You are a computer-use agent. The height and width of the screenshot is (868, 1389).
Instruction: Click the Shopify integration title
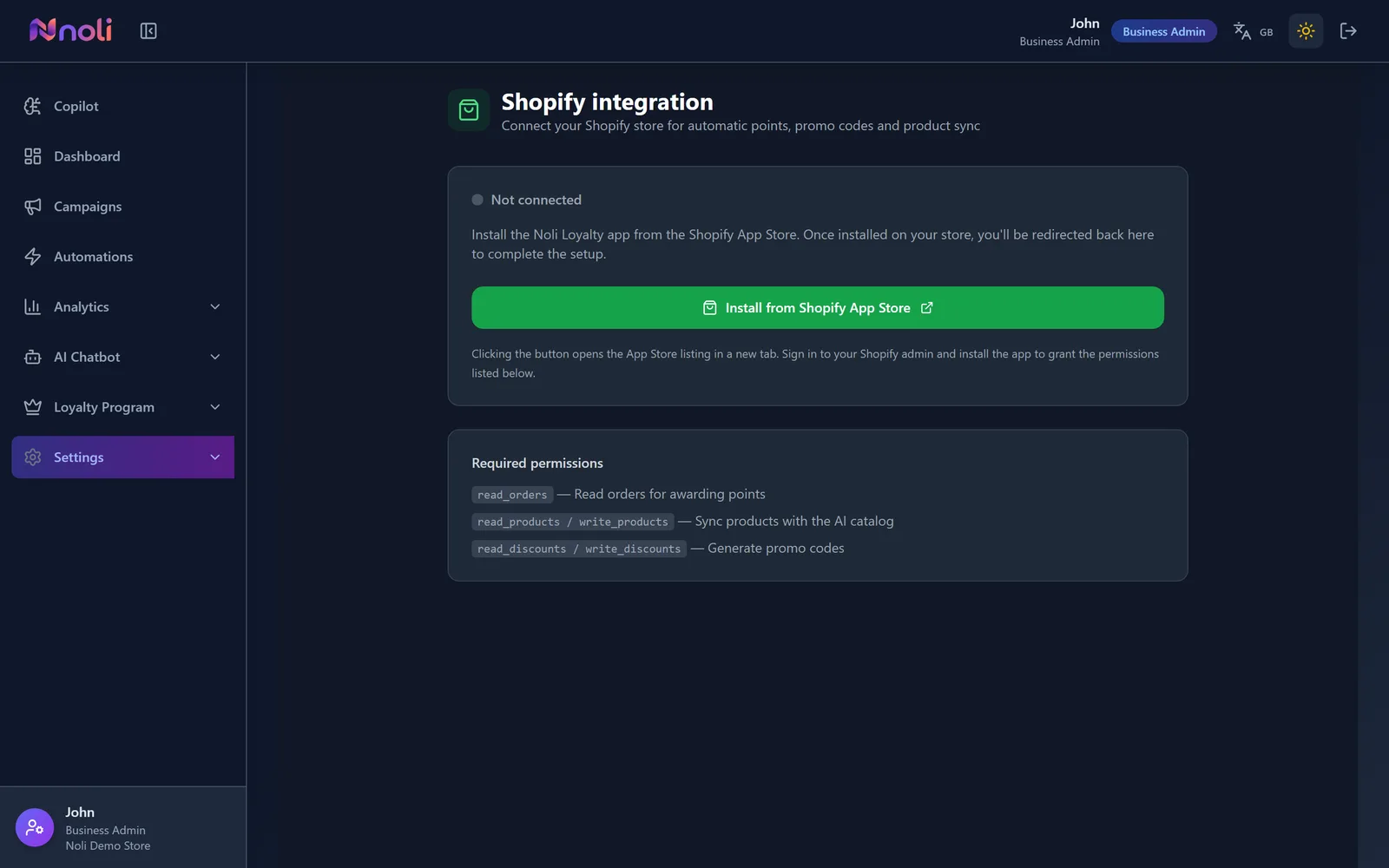pyautogui.click(x=608, y=102)
